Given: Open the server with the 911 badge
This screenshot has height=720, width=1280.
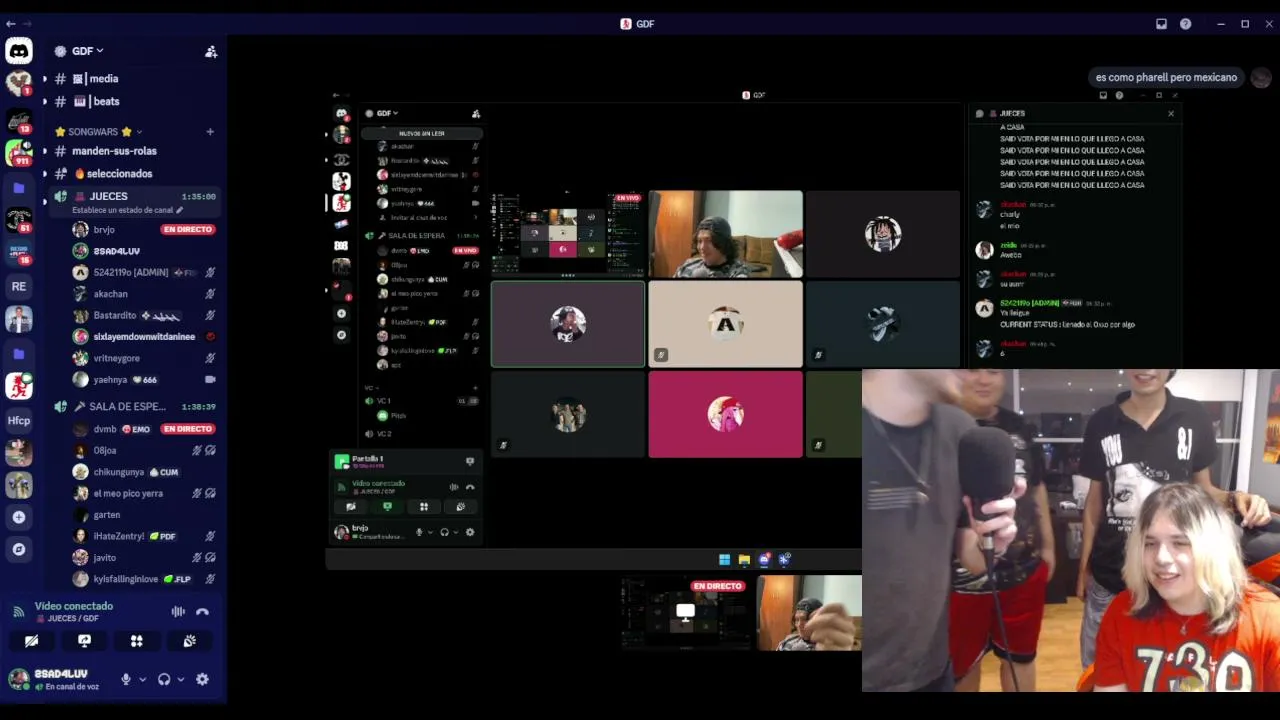Looking at the screenshot, I should point(19,153).
